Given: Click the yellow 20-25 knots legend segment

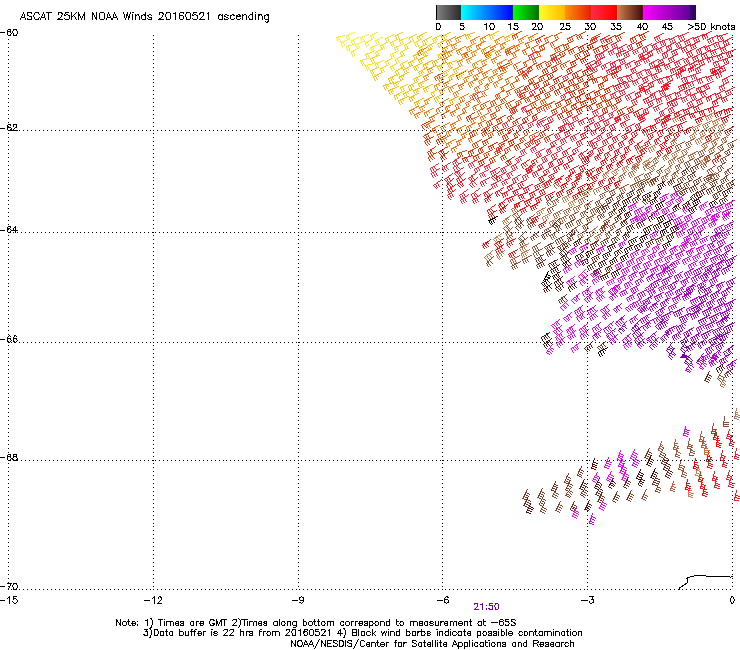Looking at the screenshot, I should click(552, 12).
